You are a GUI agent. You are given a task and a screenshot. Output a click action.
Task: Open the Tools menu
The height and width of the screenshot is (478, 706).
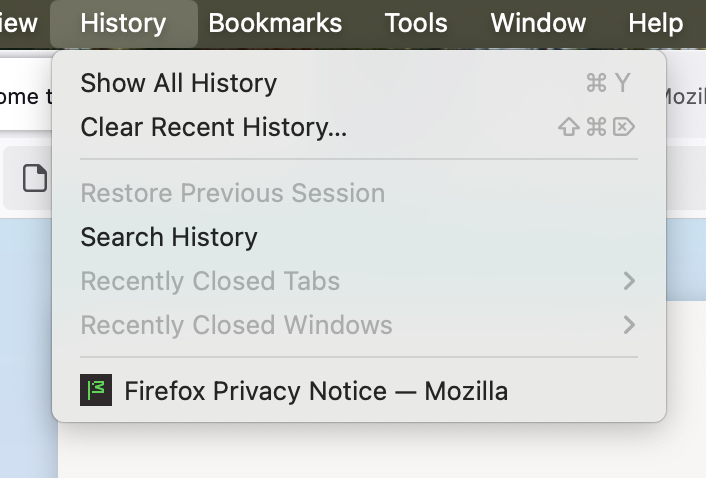(x=416, y=23)
